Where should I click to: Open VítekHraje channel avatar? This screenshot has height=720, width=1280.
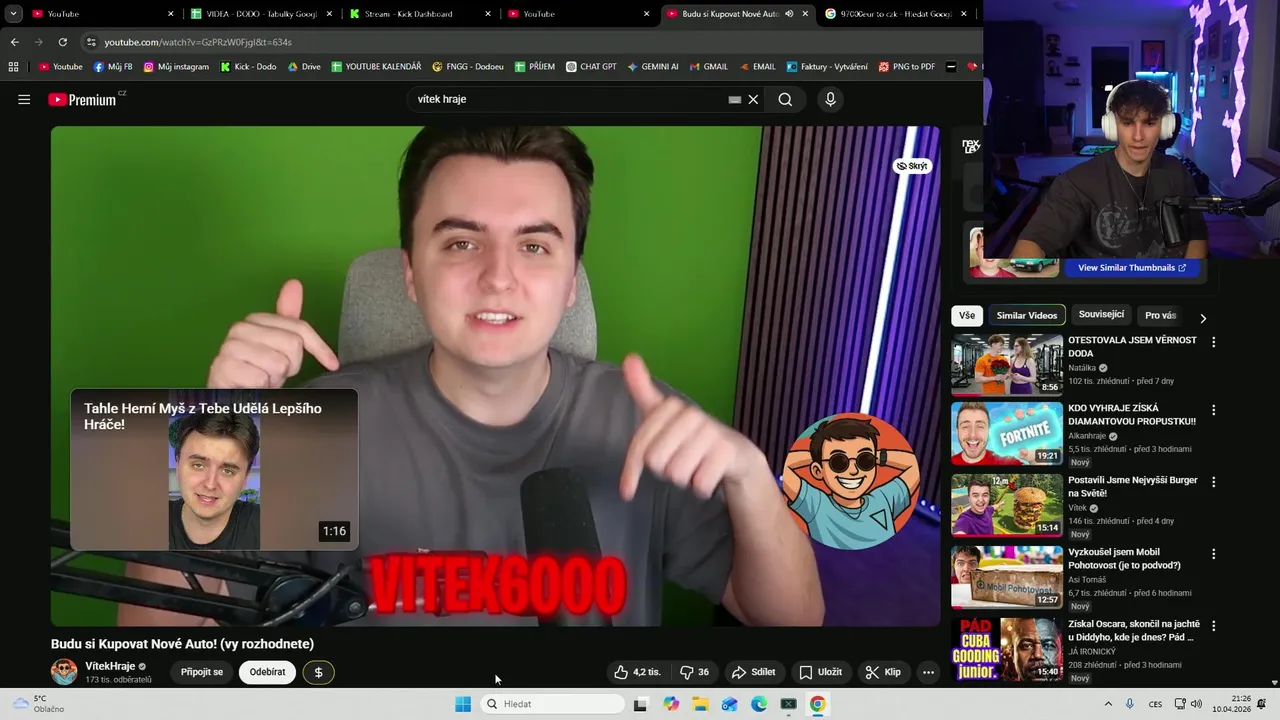coord(64,671)
